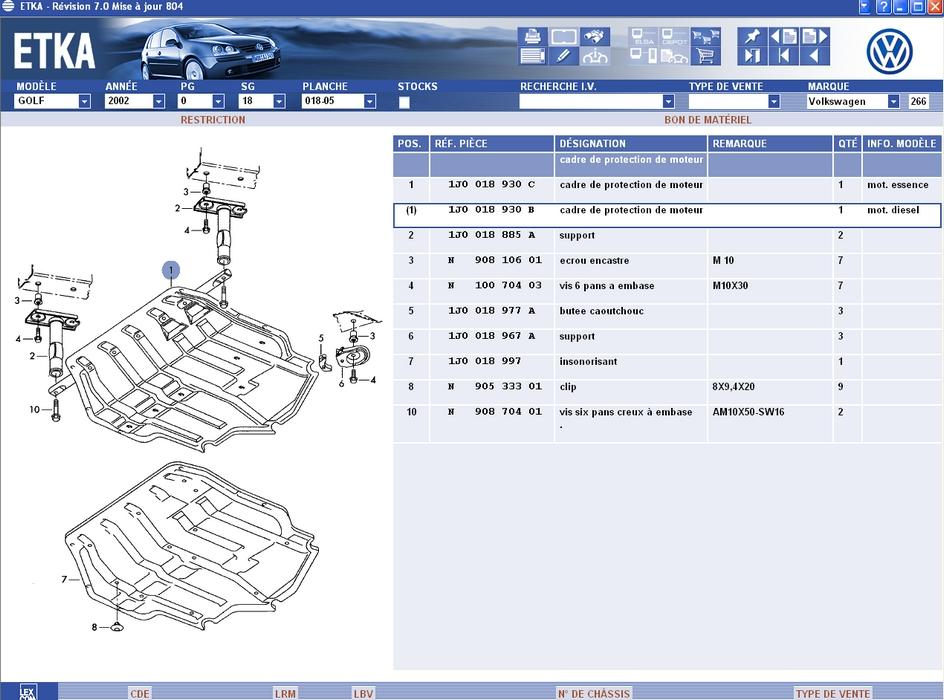Click the 266 field next to MARQUE
Screen dimensions: 944x700
(918, 101)
